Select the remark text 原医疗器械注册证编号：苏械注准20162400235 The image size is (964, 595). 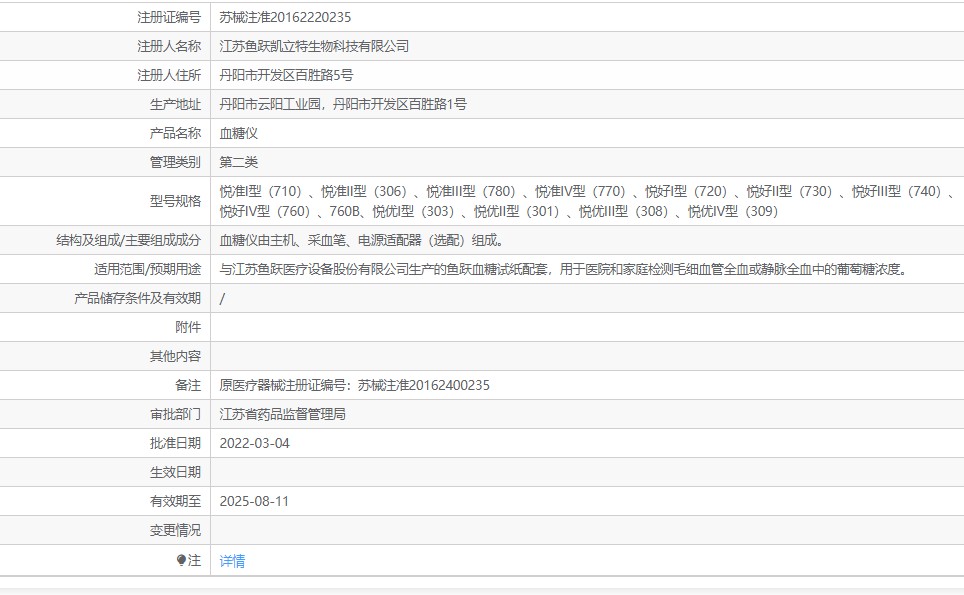click(x=355, y=385)
